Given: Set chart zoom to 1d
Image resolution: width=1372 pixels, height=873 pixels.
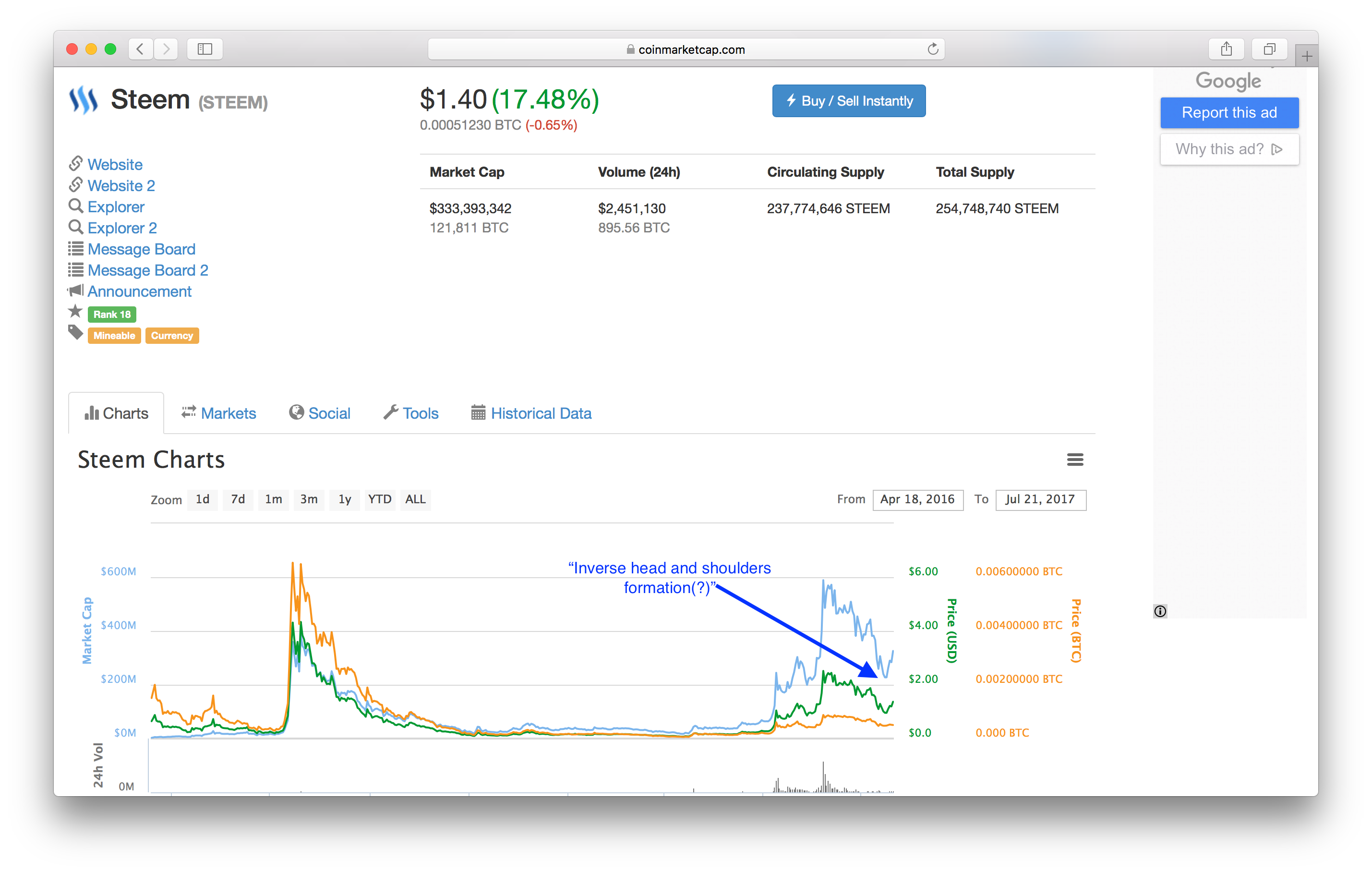Looking at the screenshot, I should (202, 499).
